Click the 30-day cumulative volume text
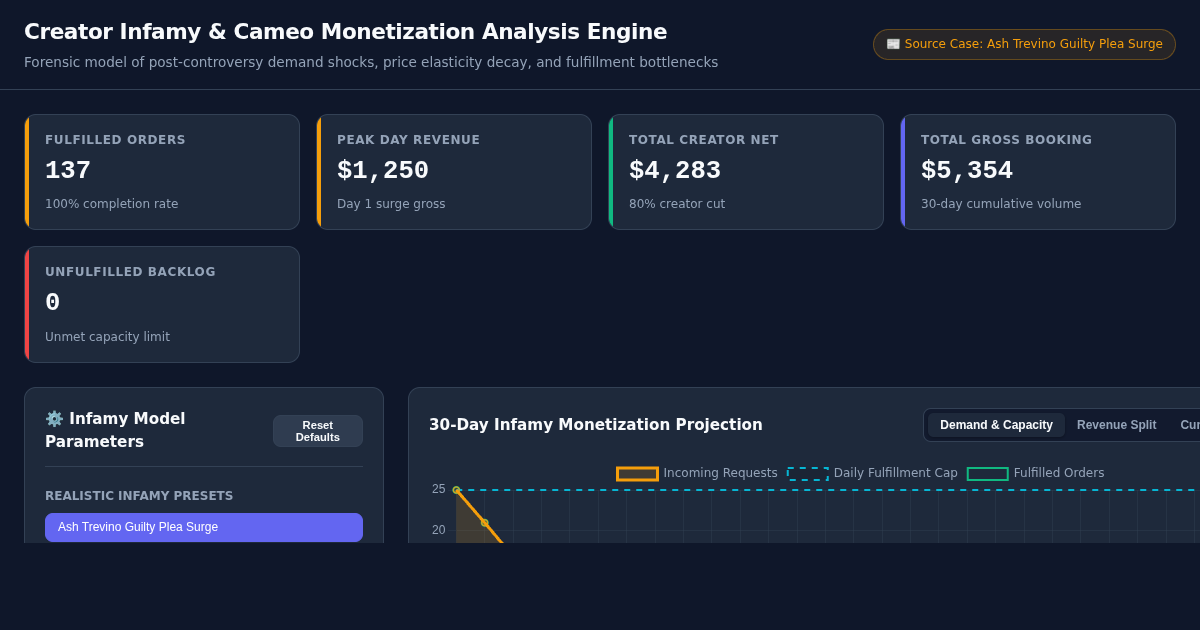 click(1001, 204)
